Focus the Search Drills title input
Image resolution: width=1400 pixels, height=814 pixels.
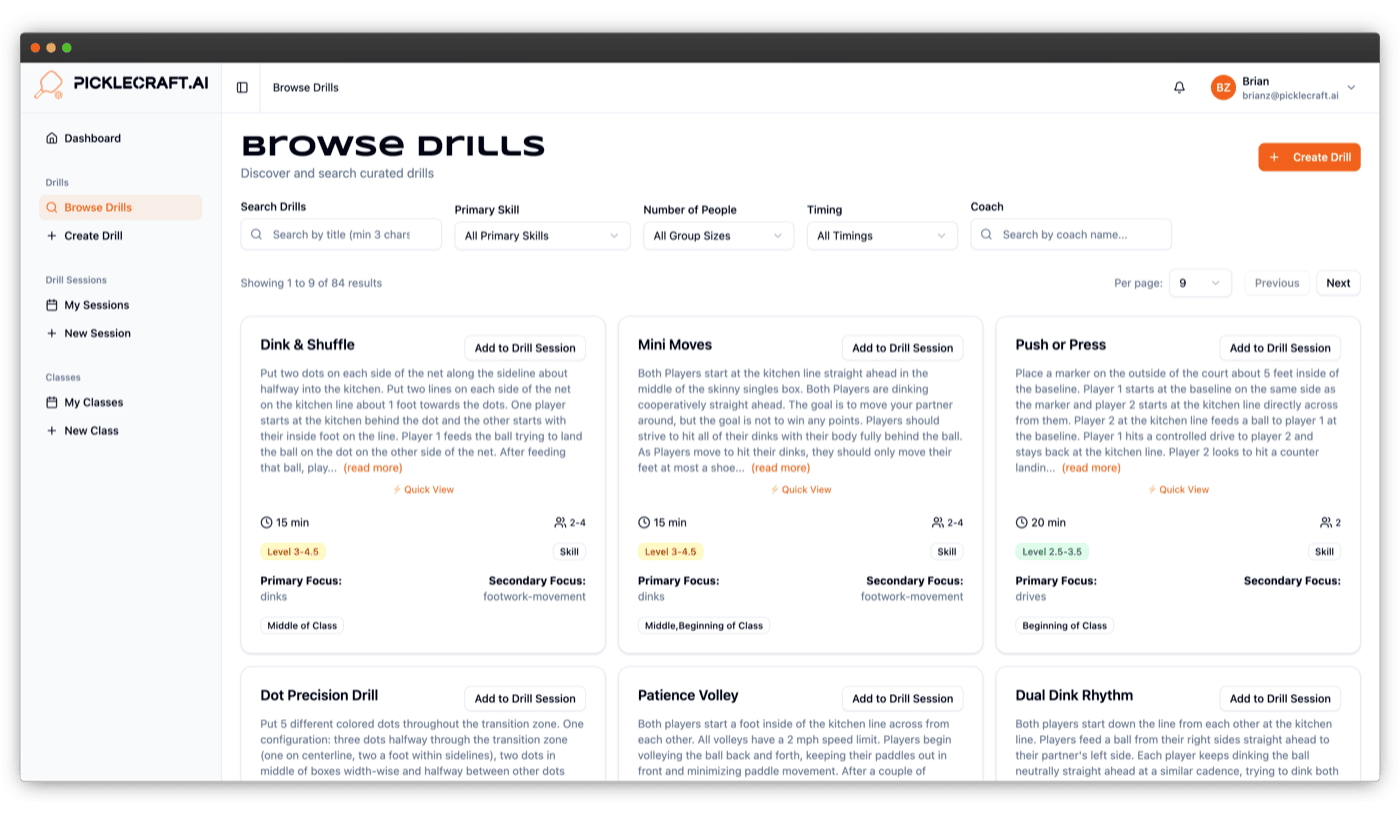[x=341, y=235]
